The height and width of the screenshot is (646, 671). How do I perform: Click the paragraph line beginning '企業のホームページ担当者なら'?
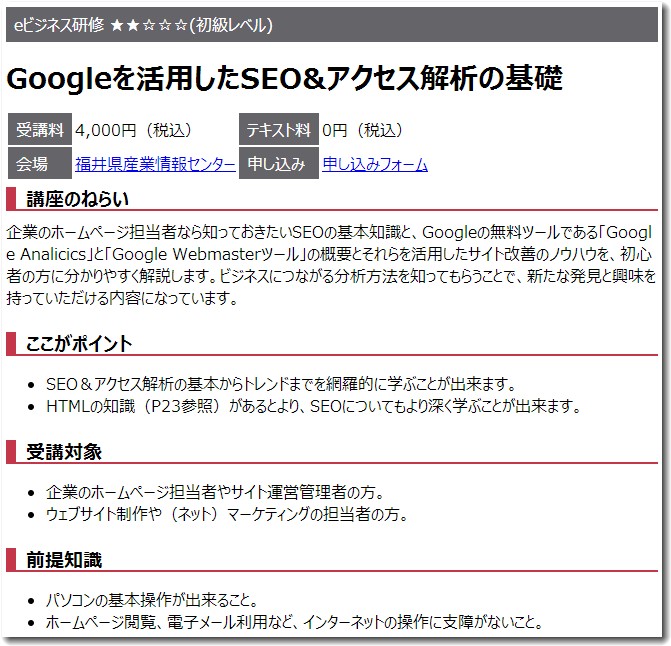(330, 232)
